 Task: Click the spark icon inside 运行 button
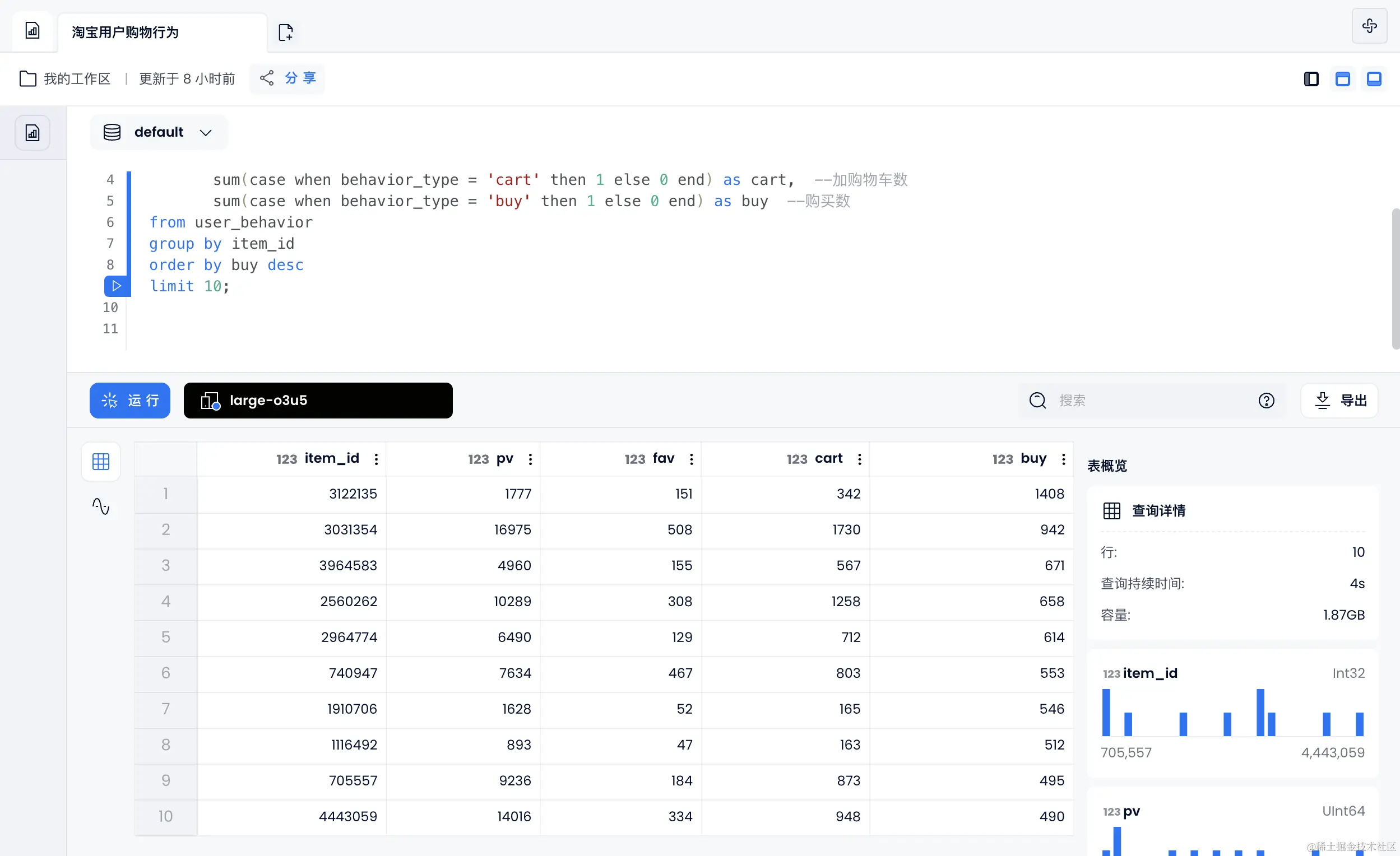(x=109, y=401)
